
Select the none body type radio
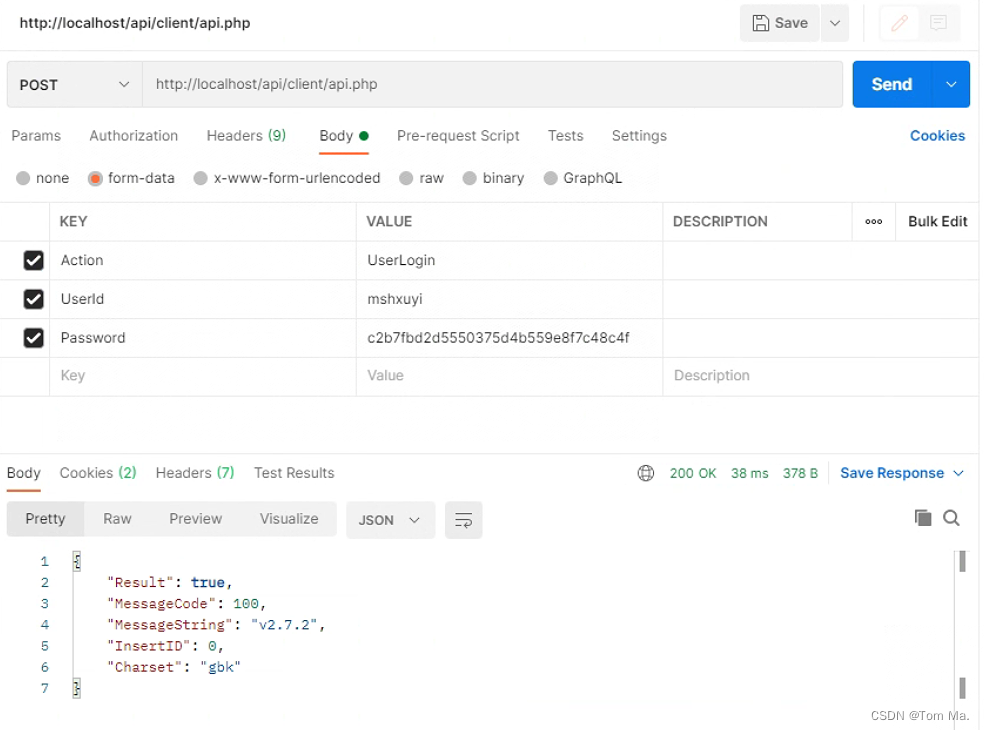[23, 178]
